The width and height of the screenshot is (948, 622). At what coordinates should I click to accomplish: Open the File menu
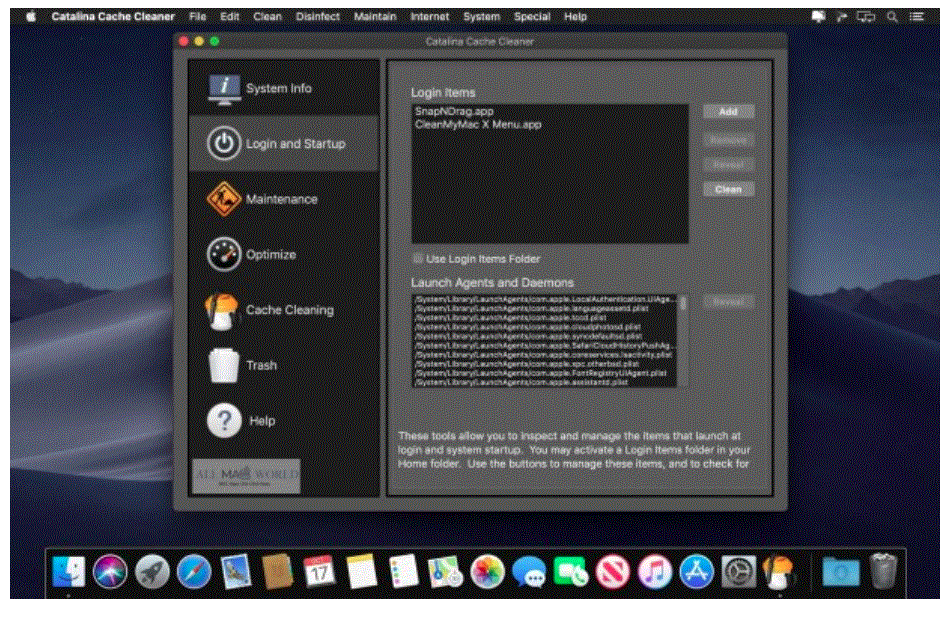[x=198, y=16]
